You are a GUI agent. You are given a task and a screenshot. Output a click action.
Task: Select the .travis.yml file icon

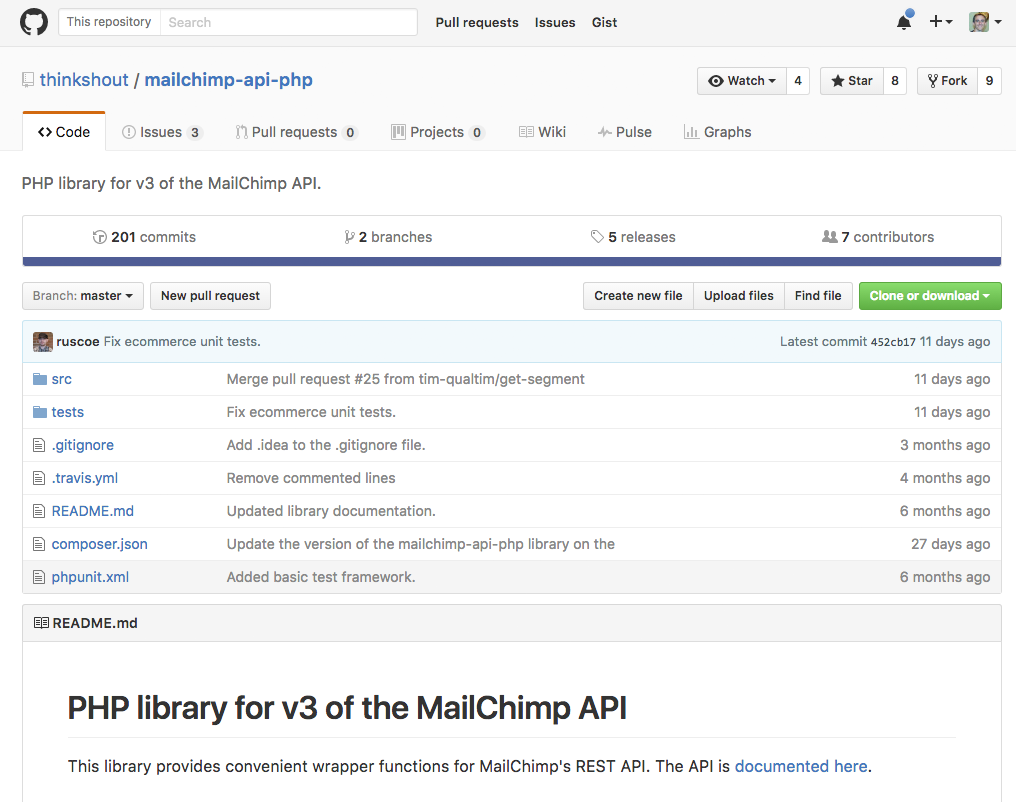(39, 478)
